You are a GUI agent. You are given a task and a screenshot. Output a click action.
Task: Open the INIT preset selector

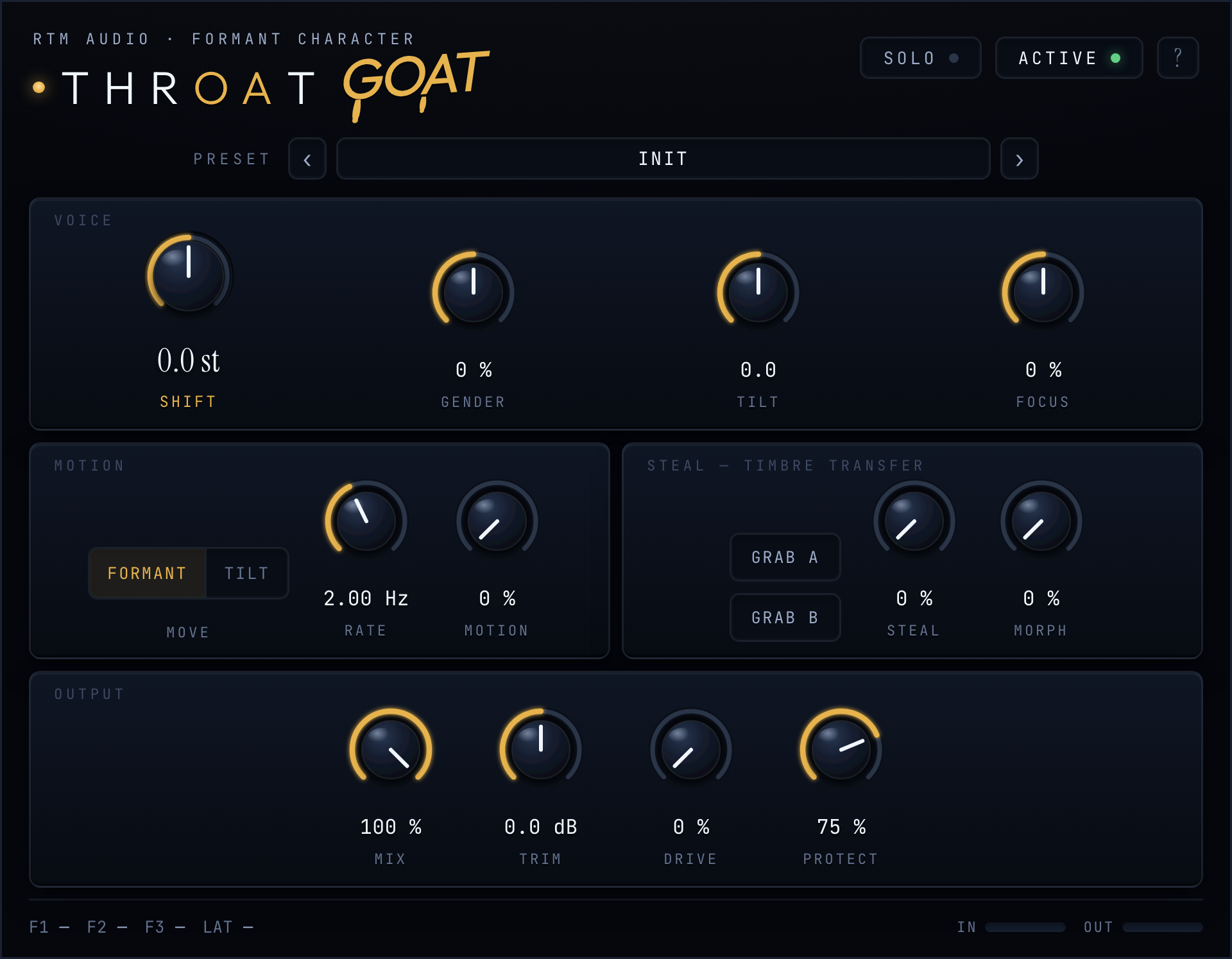[x=663, y=159]
